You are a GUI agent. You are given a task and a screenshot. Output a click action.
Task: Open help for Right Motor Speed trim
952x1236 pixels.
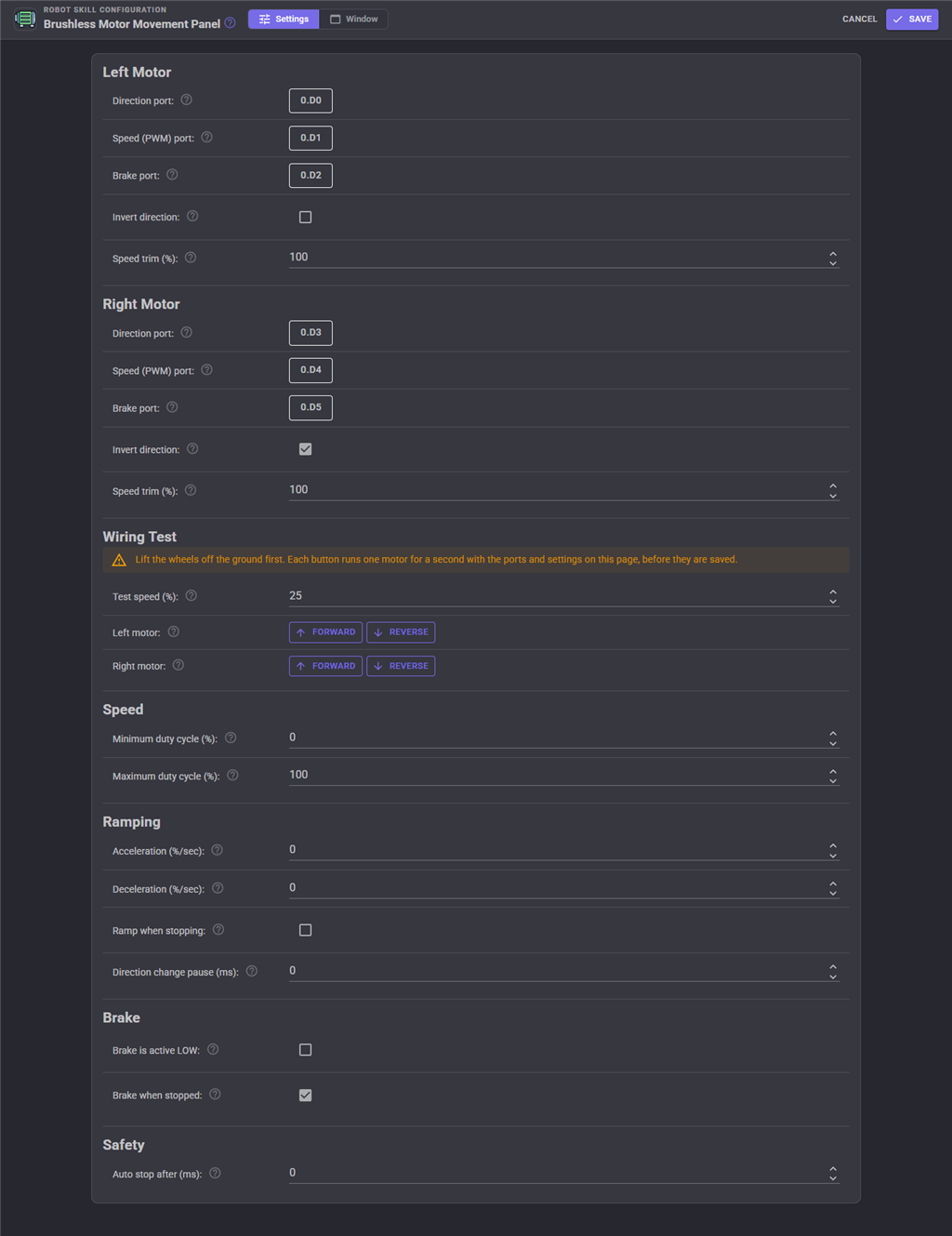[191, 490]
